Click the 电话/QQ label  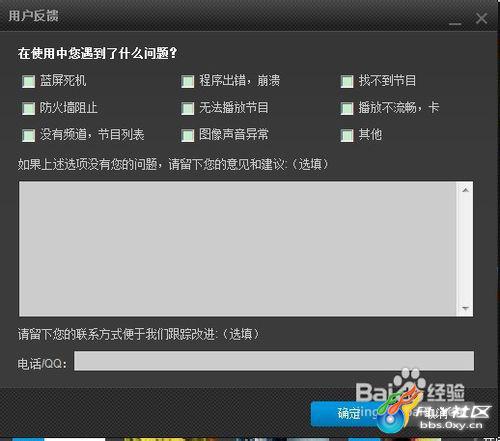click(x=42, y=364)
